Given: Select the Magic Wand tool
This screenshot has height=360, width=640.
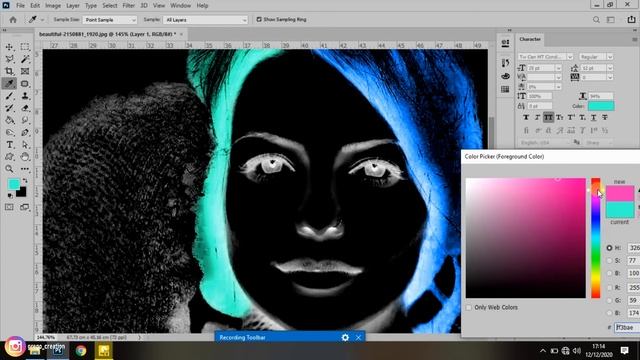Looking at the screenshot, I should [25, 59].
